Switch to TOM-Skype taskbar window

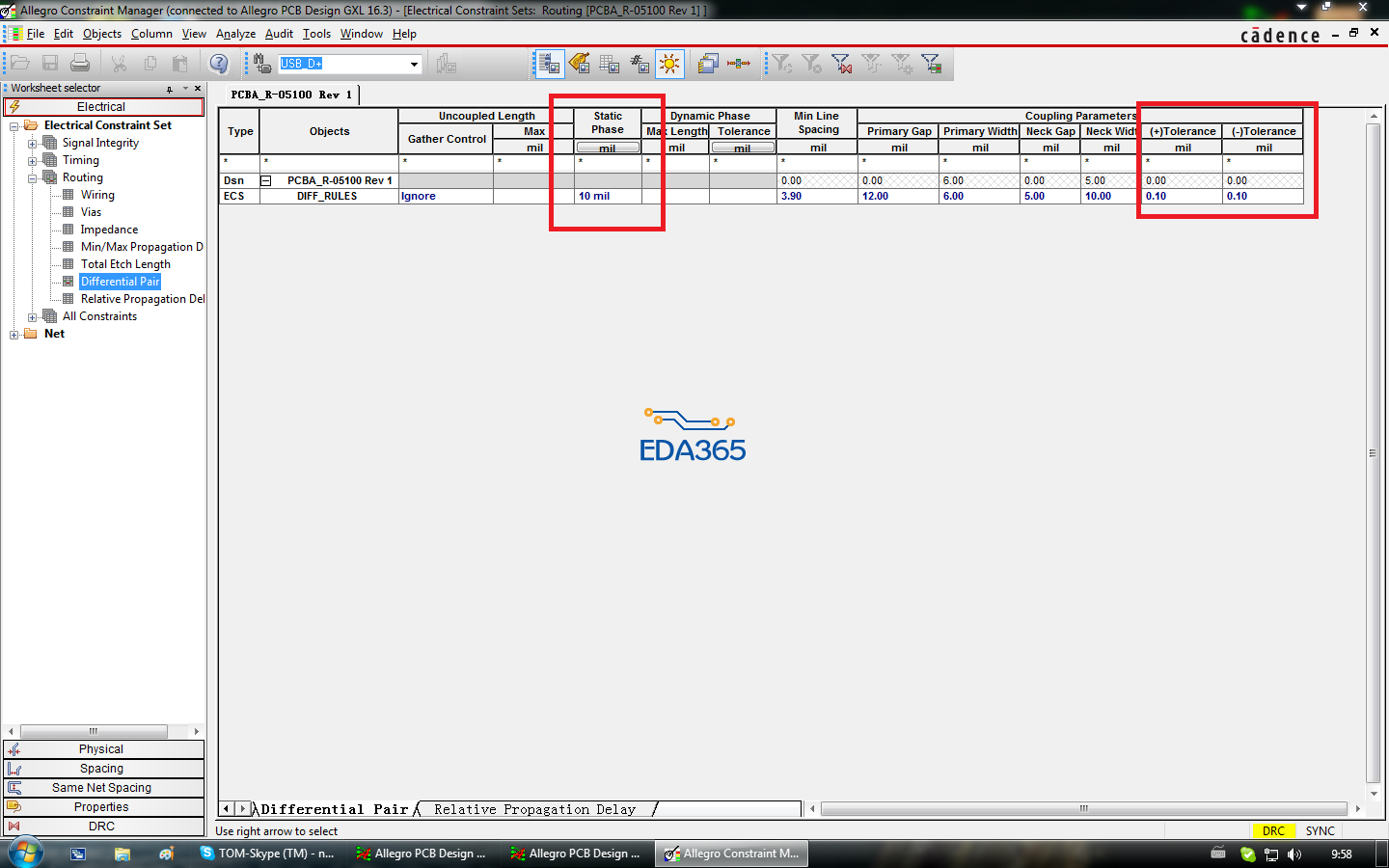coord(267,854)
